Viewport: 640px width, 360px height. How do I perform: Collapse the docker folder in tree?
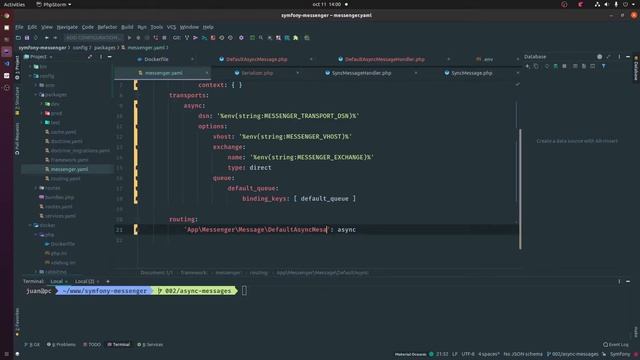[31, 225]
